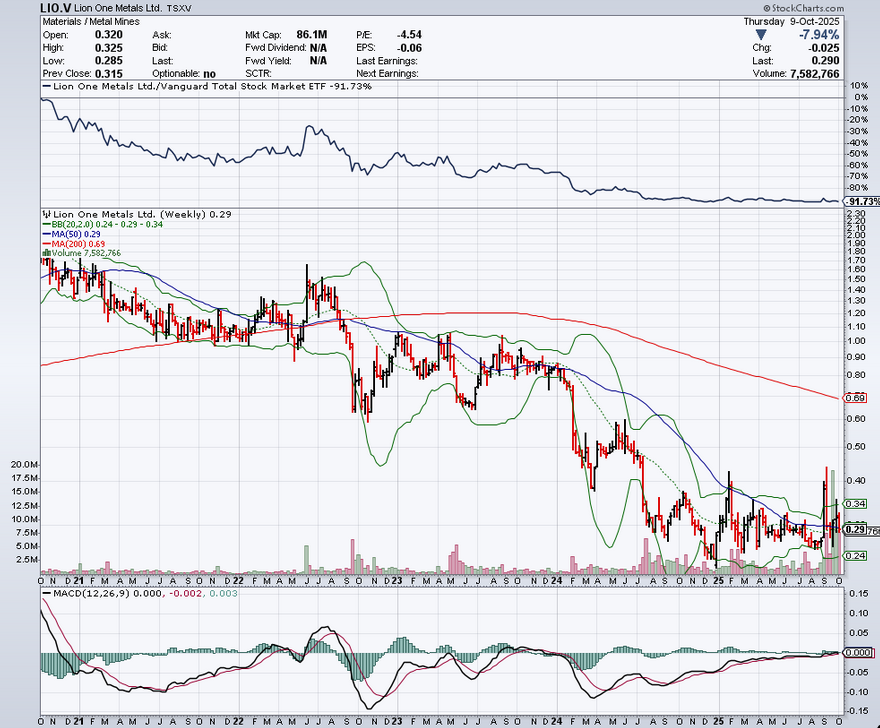Click the candlestick icon beside Lion One Metals (Weekly)
880x728 pixels.
point(45,214)
